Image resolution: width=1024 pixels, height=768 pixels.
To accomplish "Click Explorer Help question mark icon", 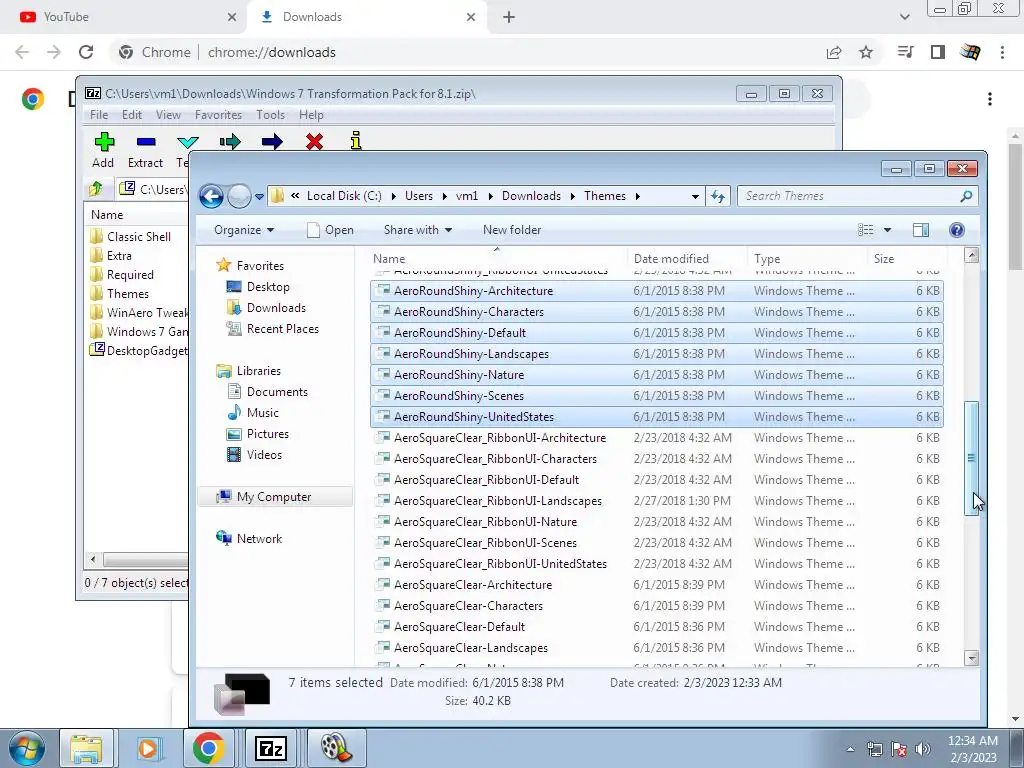I will [957, 230].
